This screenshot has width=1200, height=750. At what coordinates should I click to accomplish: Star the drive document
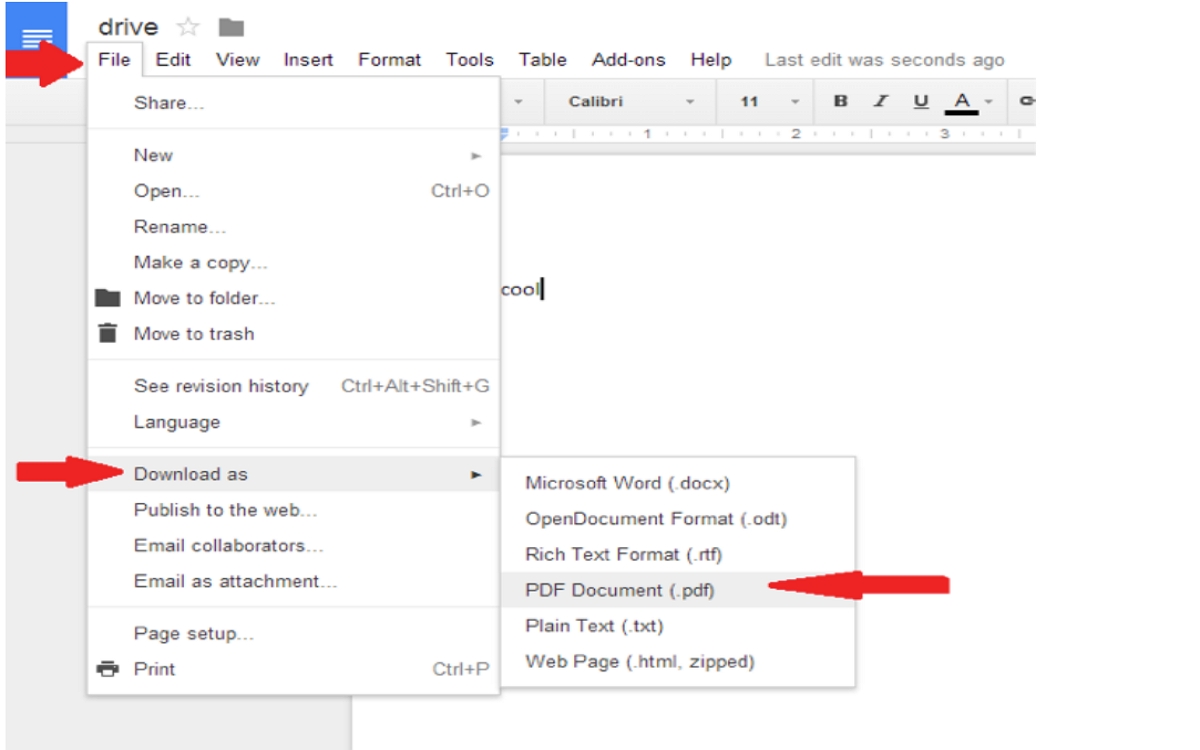pyautogui.click(x=187, y=27)
